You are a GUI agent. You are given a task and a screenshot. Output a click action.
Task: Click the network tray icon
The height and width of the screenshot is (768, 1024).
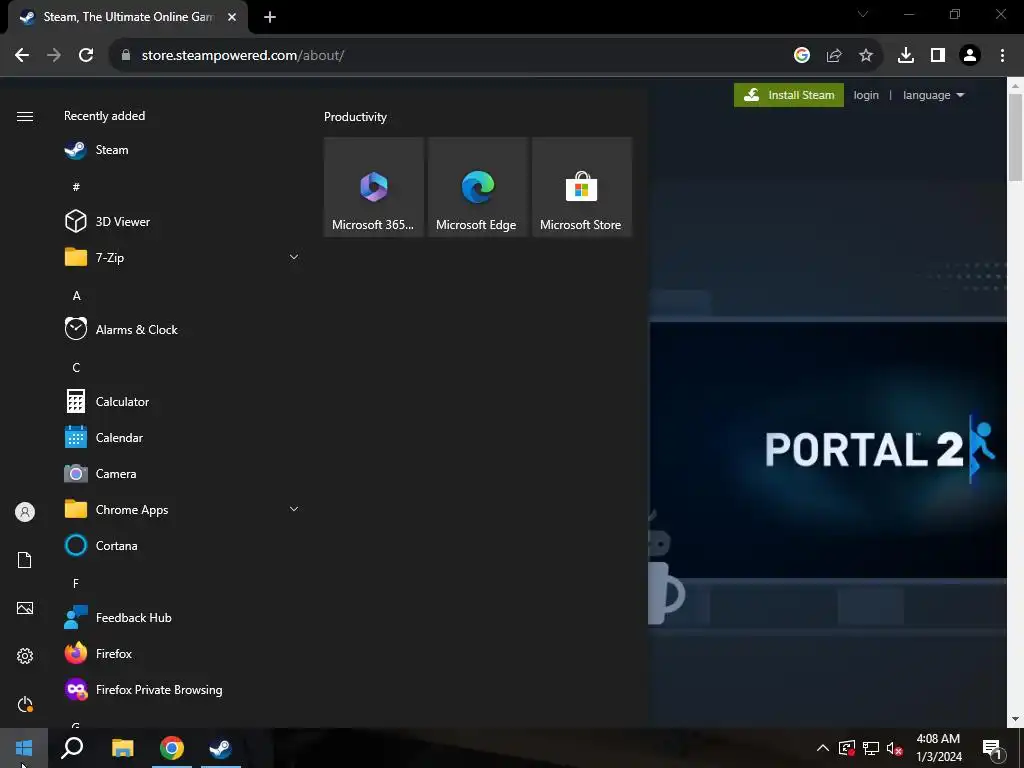tap(871, 748)
